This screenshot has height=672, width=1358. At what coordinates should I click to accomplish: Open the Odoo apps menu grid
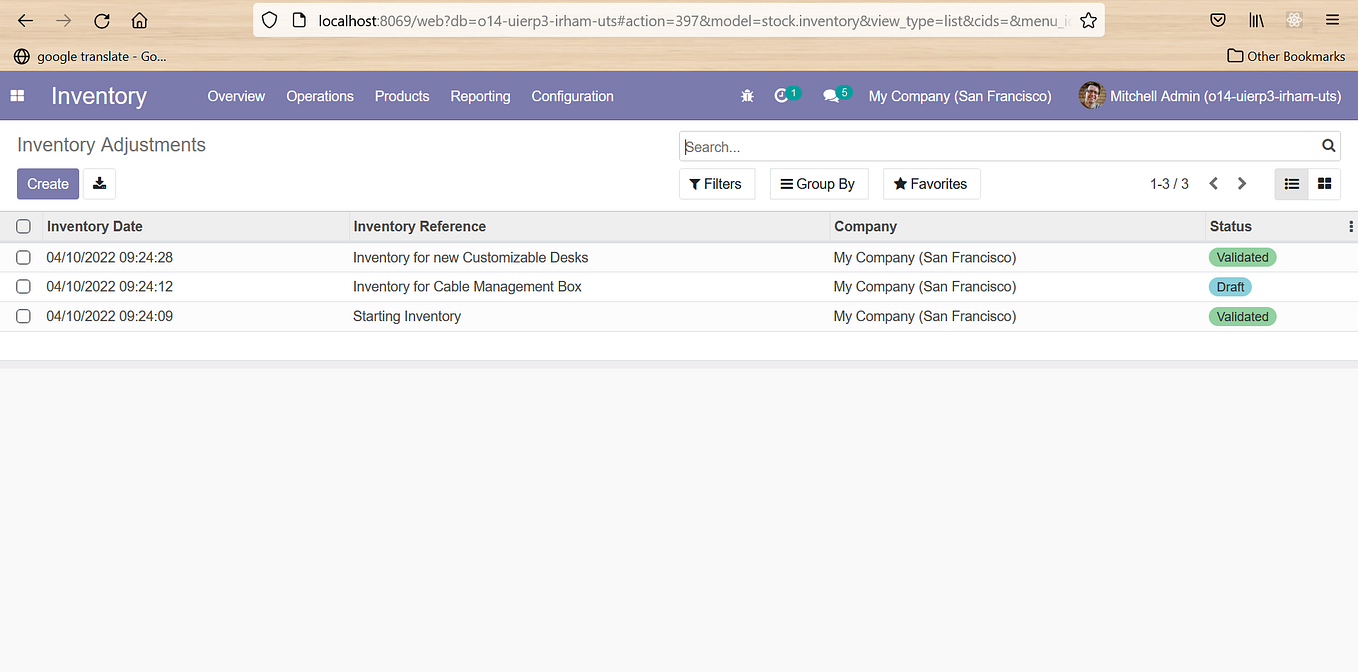pyautogui.click(x=16, y=95)
